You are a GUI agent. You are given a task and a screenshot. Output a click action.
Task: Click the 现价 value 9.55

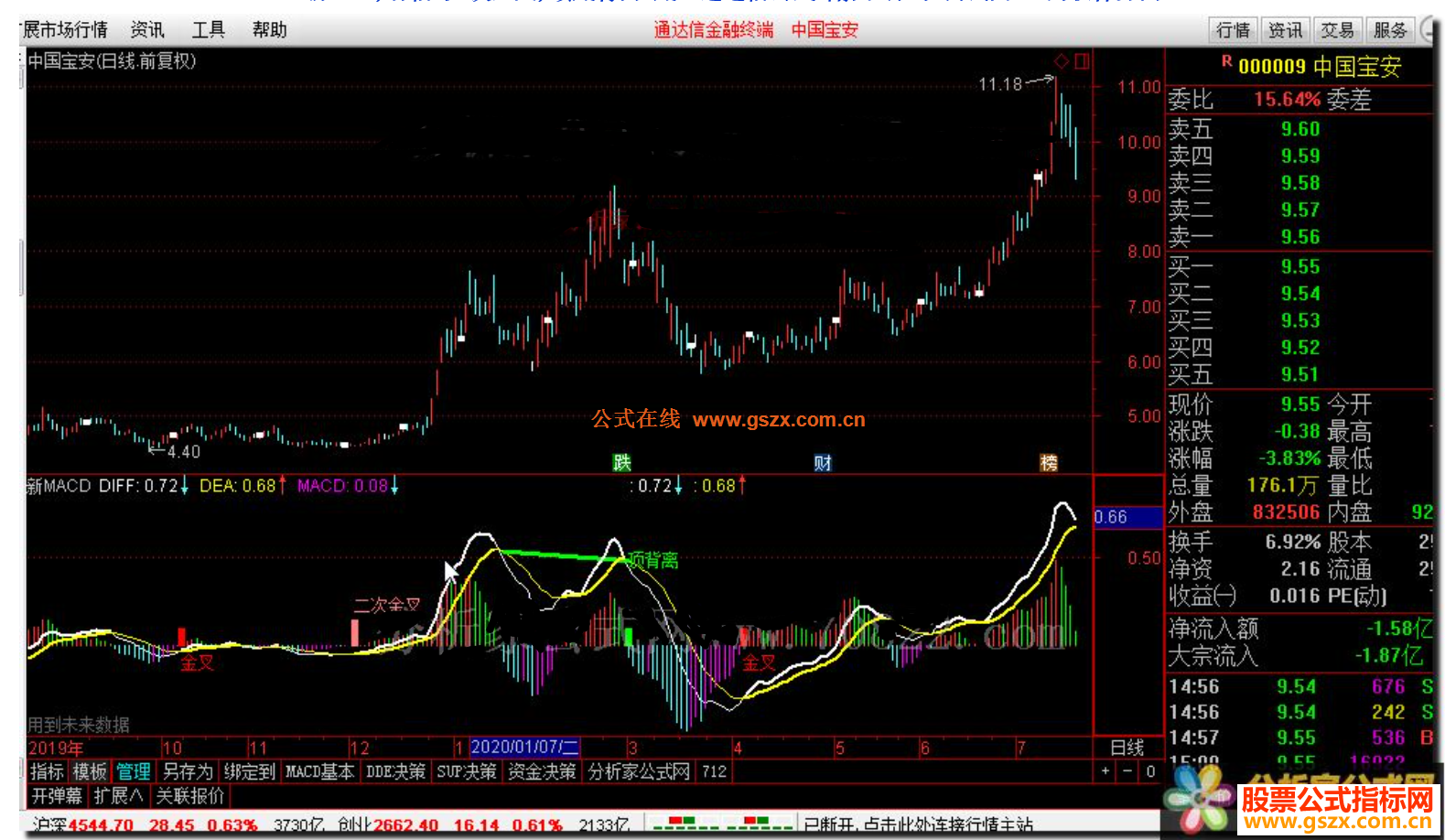pos(1300,404)
